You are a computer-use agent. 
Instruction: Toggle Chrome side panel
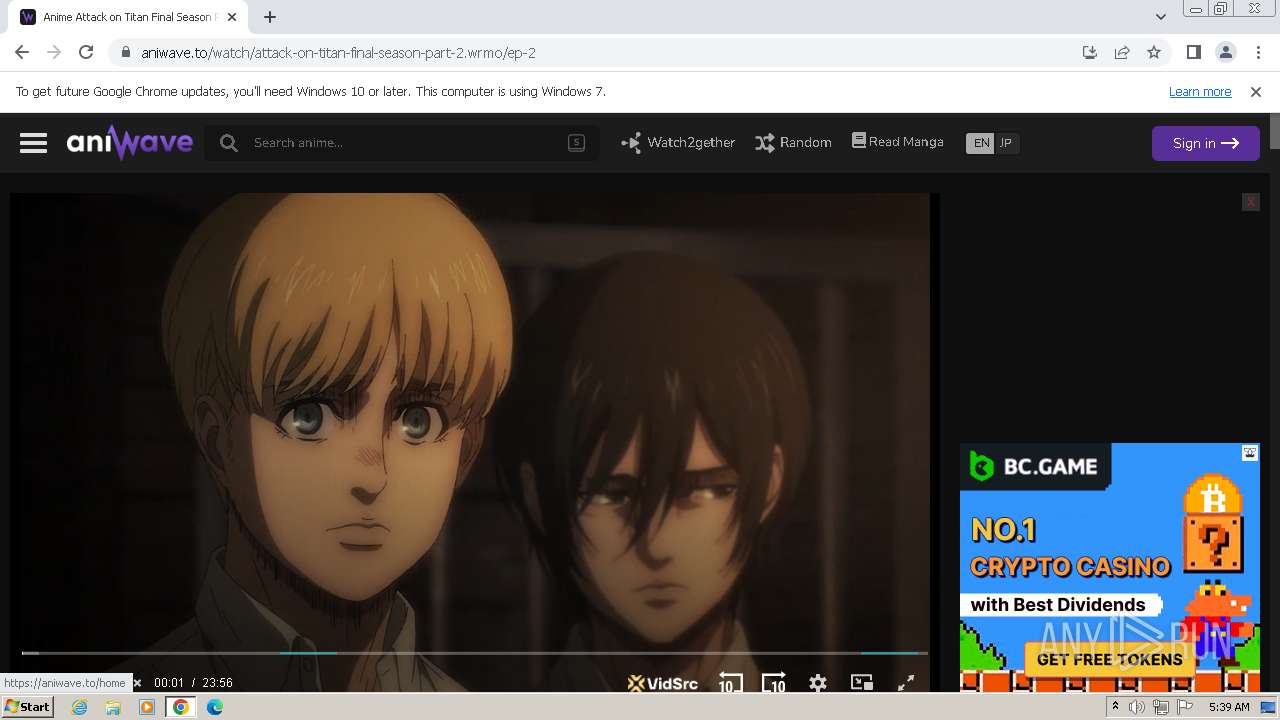1193,53
